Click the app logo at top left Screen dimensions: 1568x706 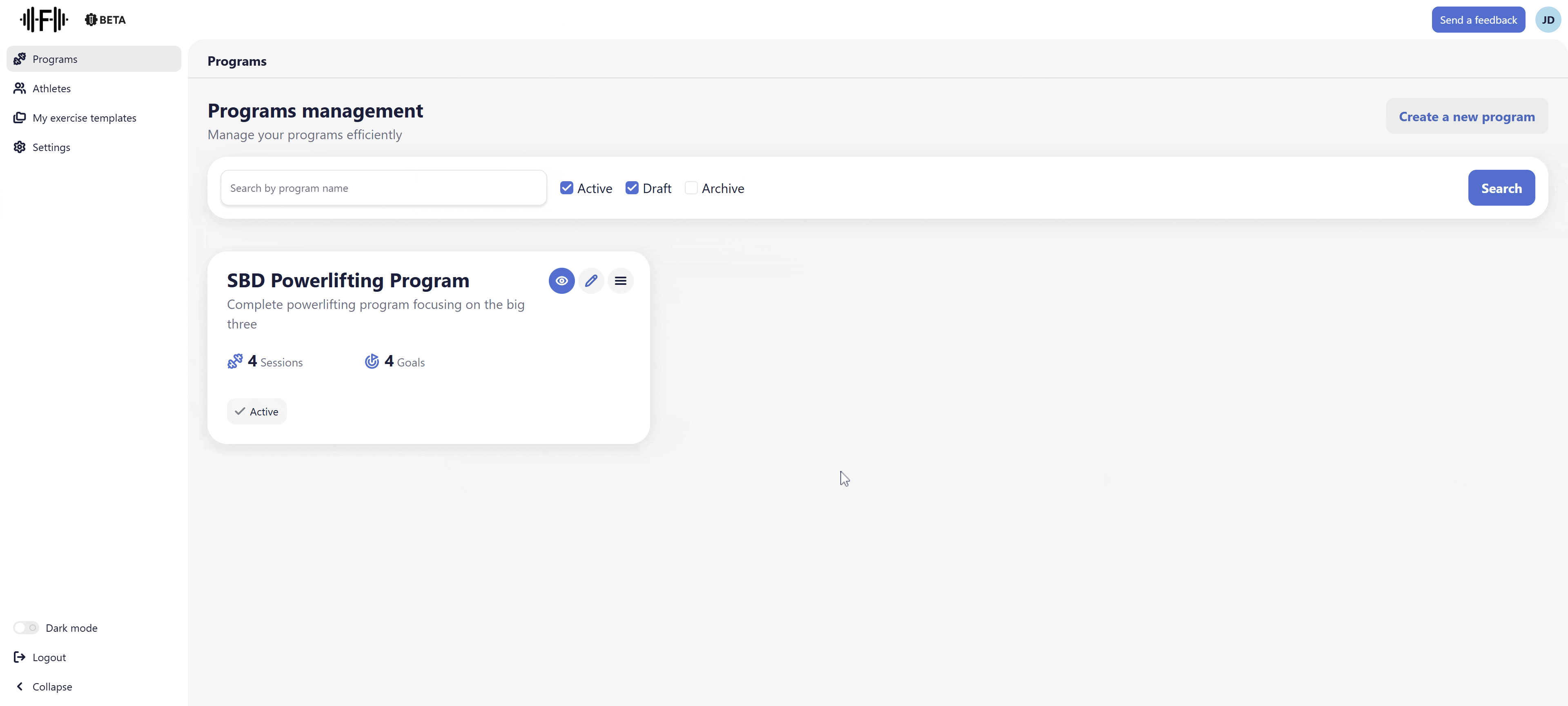(x=44, y=20)
